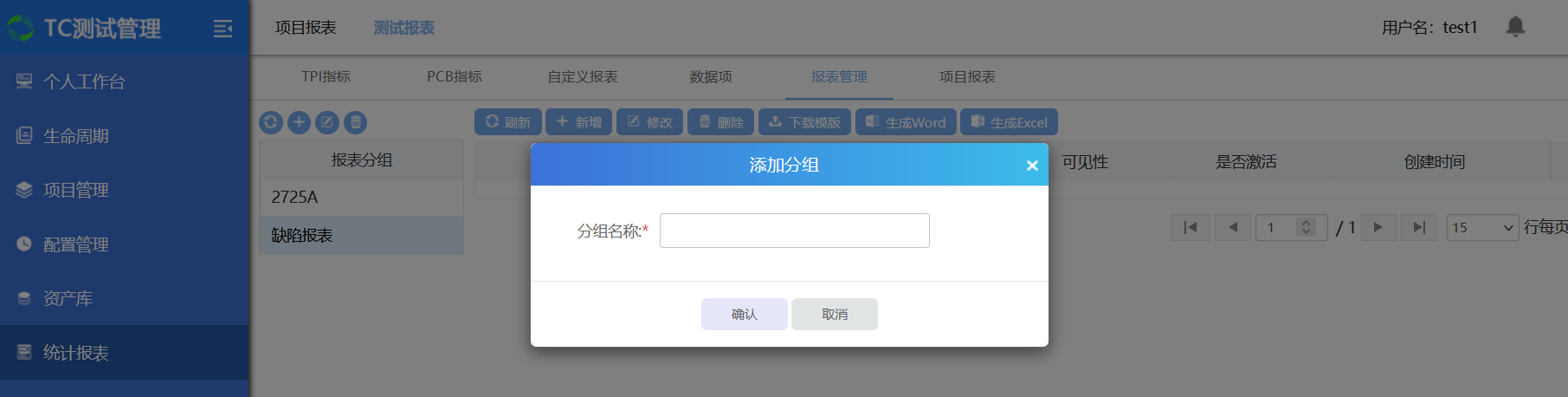
Task: Click the 新增 toolbar button
Action: pyautogui.click(x=579, y=122)
